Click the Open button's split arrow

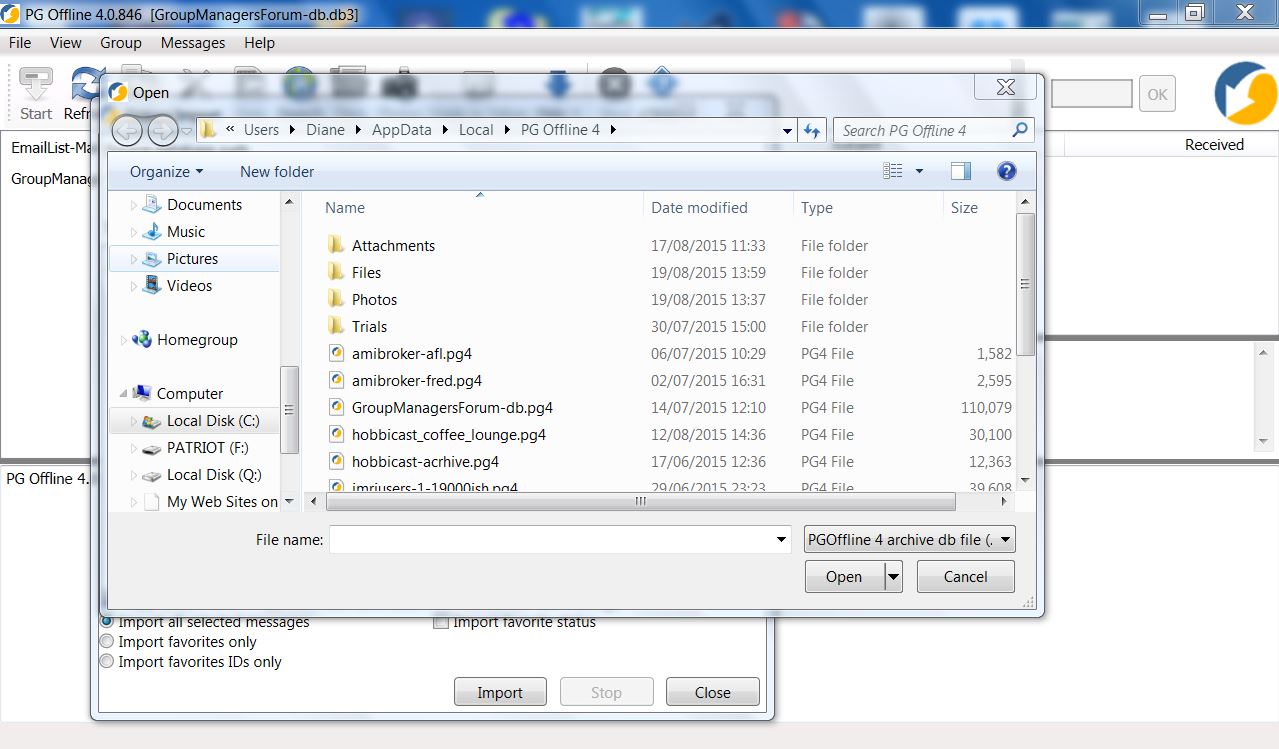point(894,576)
